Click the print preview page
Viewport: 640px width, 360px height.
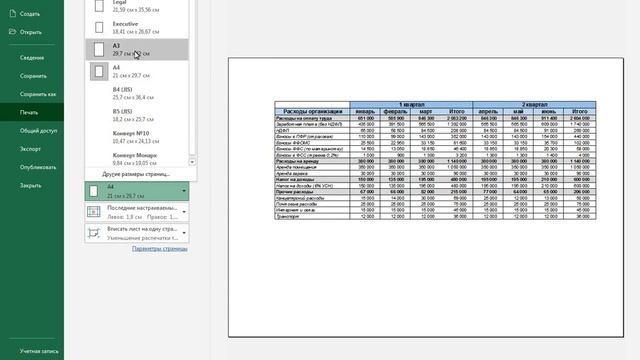click(x=426, y=197)
